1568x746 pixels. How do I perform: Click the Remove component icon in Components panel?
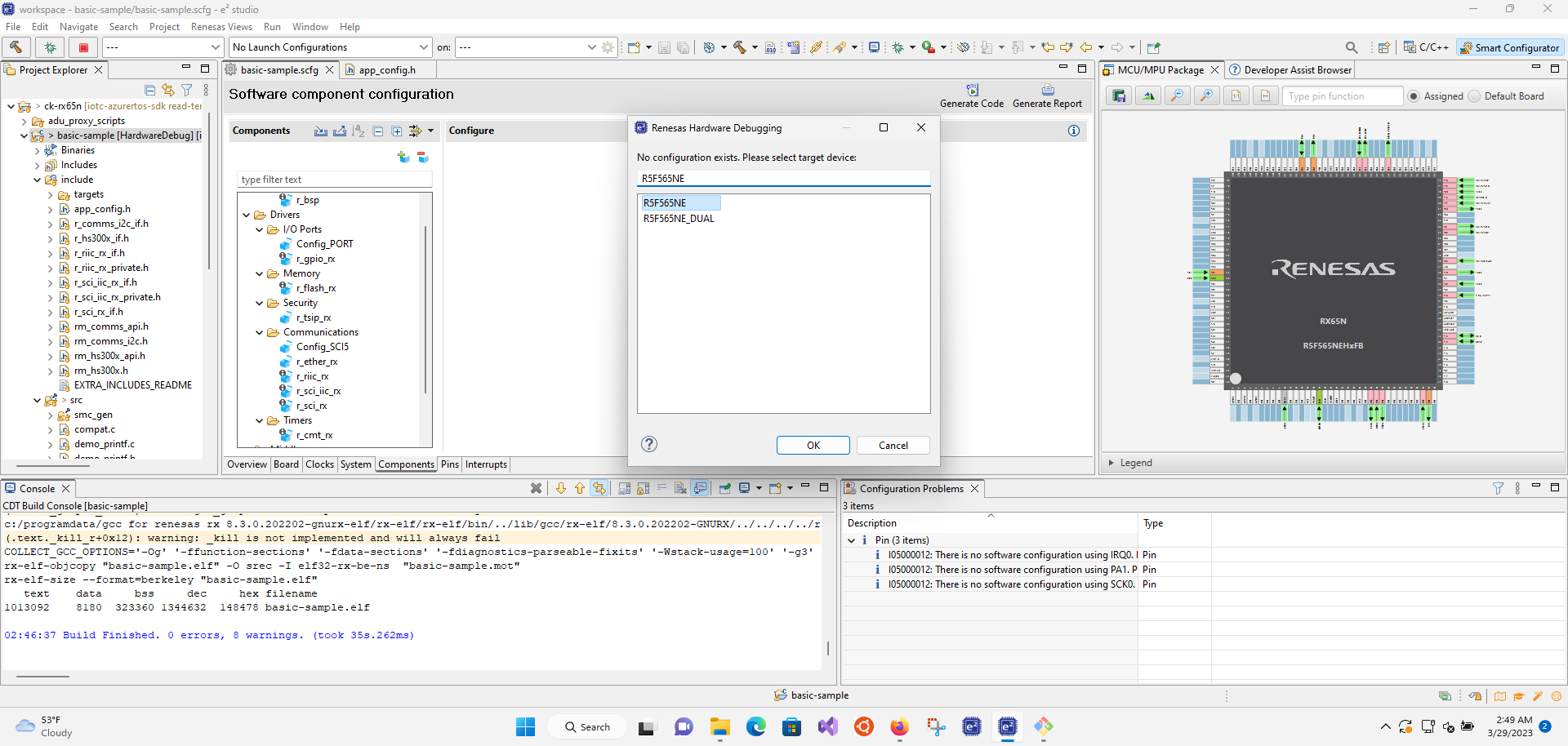pyautogui.click(x=423, y=157)
